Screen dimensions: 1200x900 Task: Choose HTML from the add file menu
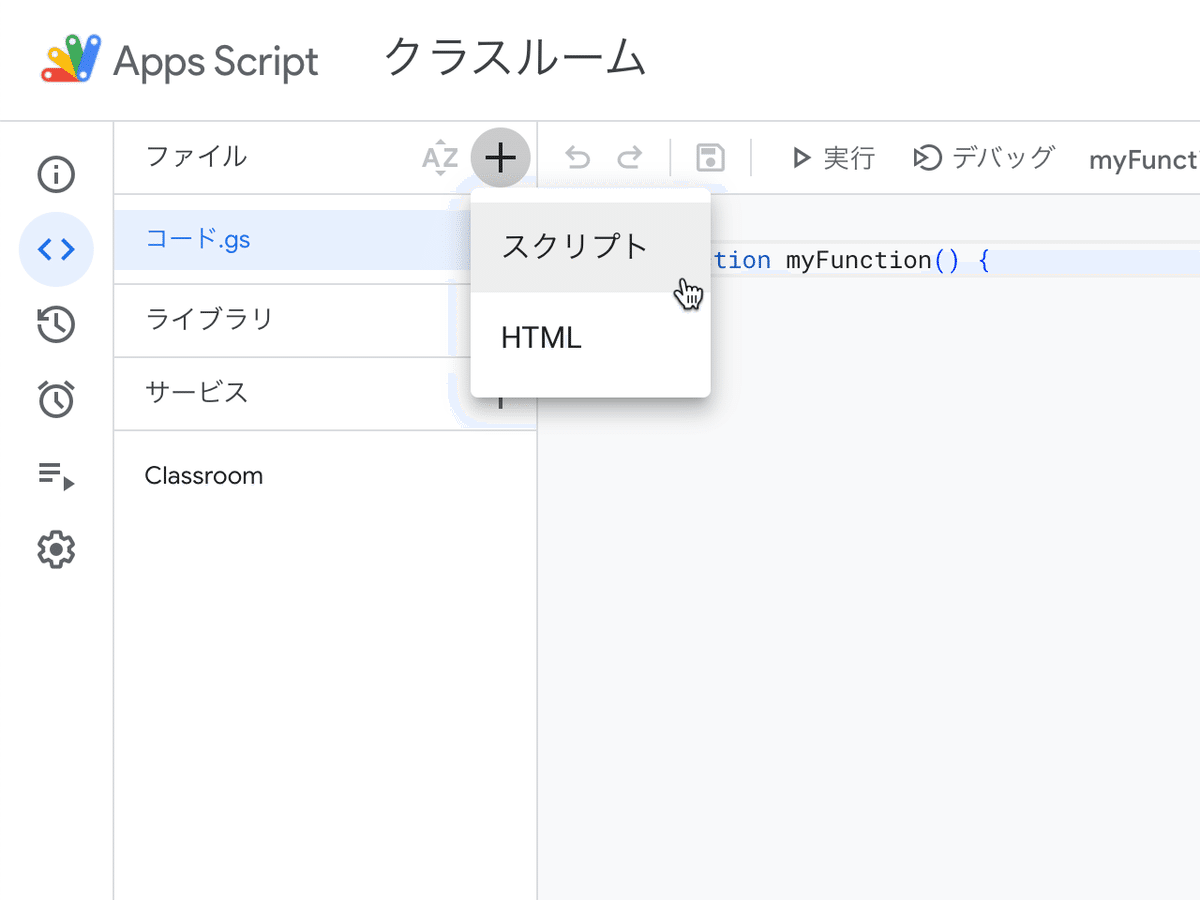[590, 338]
